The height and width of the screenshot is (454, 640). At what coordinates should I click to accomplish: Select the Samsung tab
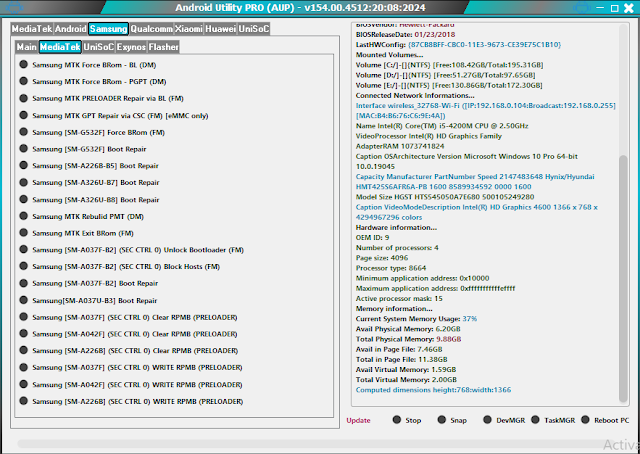click(x=108, y=29)
